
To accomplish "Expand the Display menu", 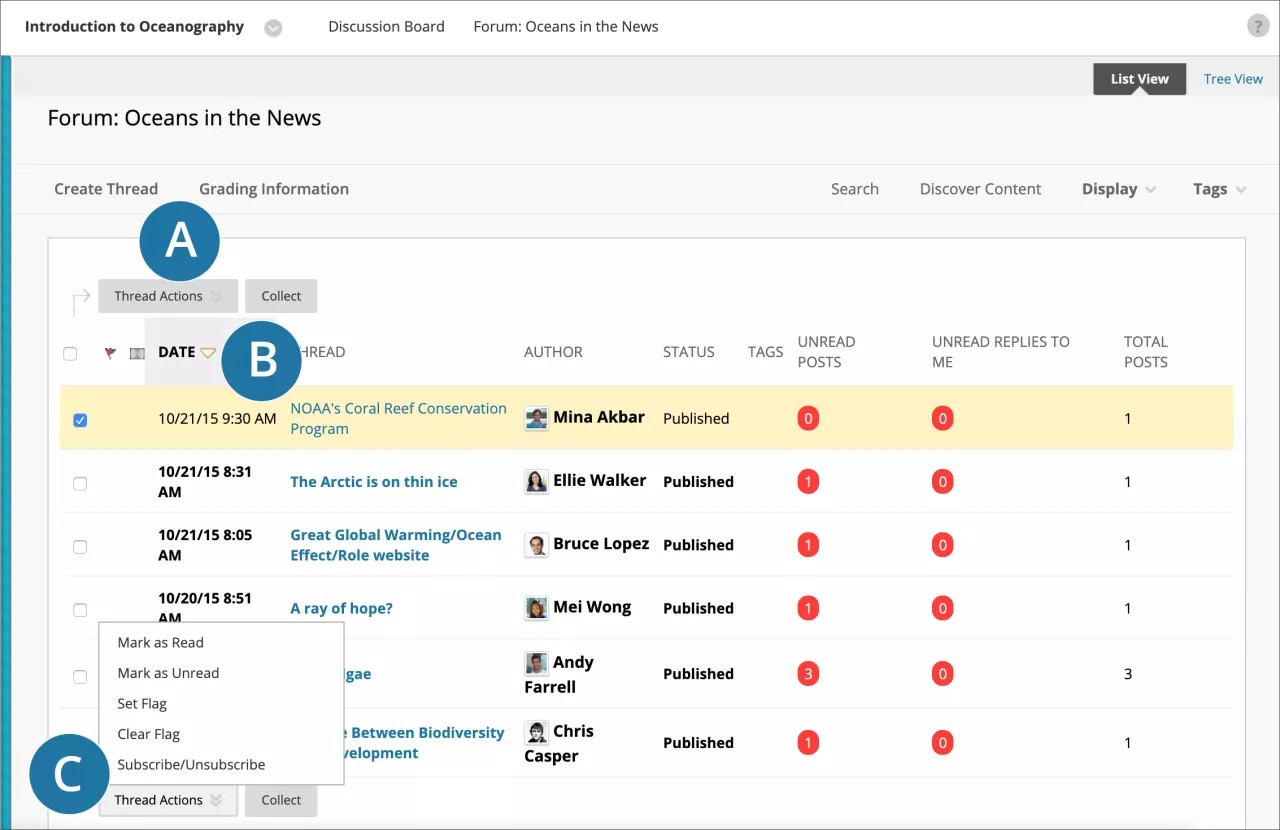I will [1118, 188].
